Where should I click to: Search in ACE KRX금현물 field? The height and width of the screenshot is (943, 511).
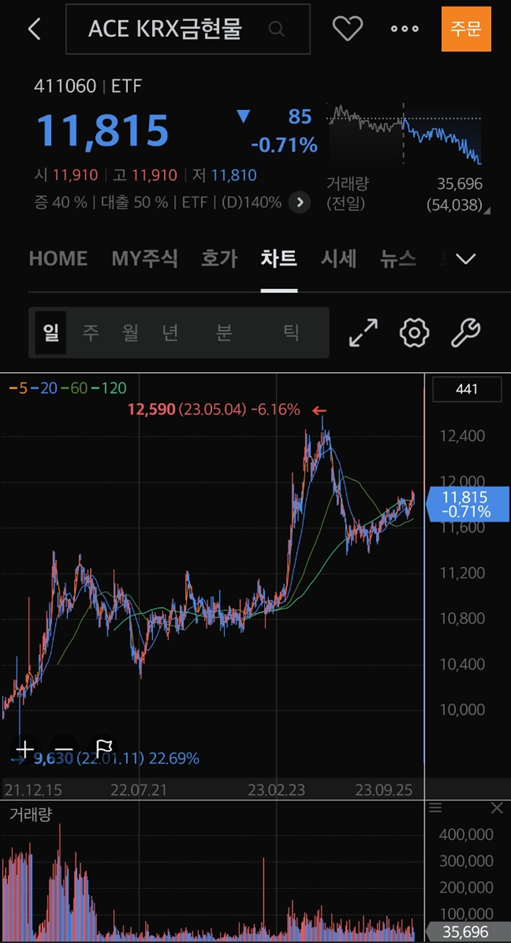[188, 29]
